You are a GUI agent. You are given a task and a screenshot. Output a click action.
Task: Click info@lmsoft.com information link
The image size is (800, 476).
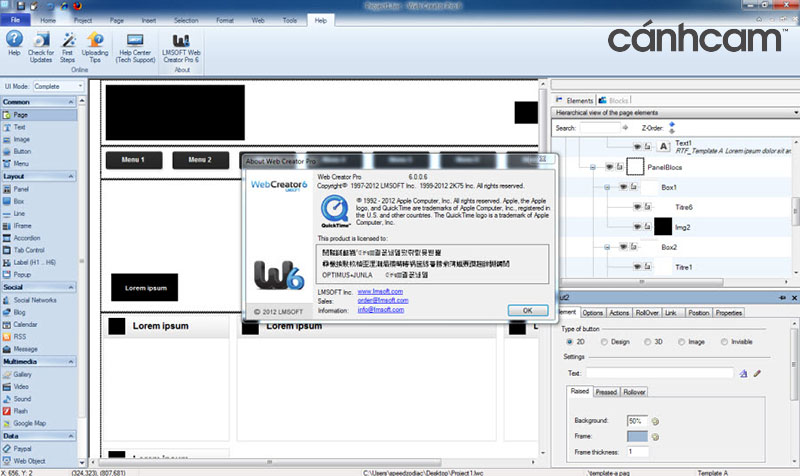click(381, 310)
